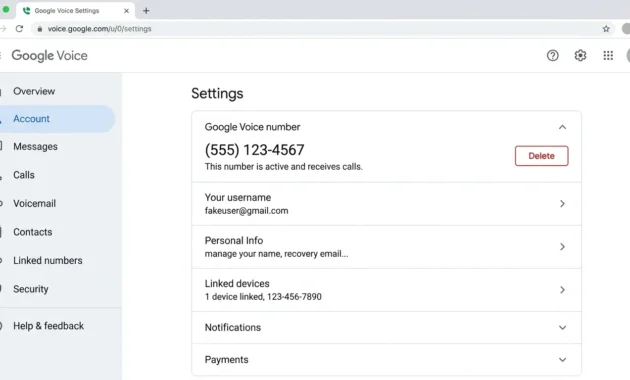The image size is (630, 380).
Task: Open the Google apps grid
Action: tap(608, 55)
